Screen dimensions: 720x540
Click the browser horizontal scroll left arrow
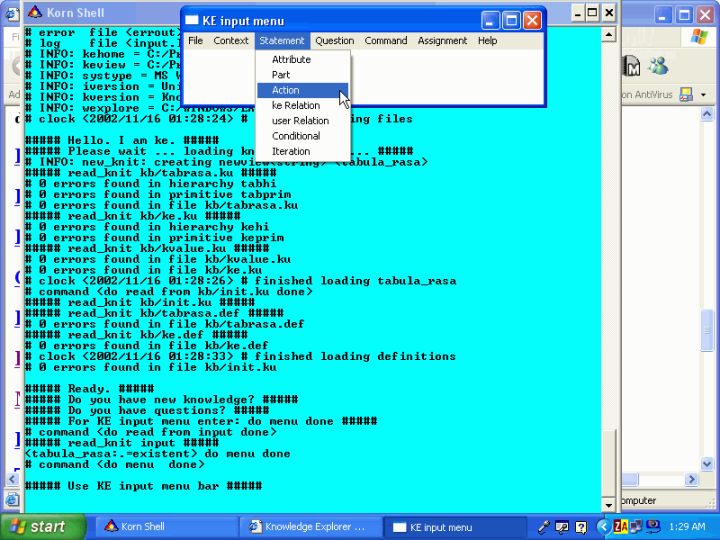(12, 479)
